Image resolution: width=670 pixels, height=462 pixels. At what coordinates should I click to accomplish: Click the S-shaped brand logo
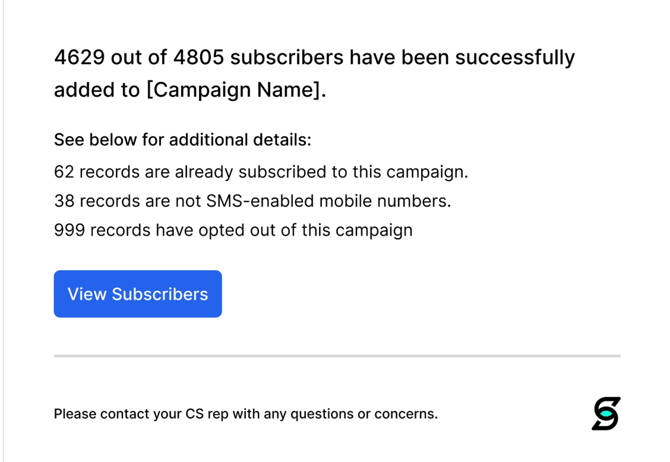pyautogui.click(x=605, y=413)
